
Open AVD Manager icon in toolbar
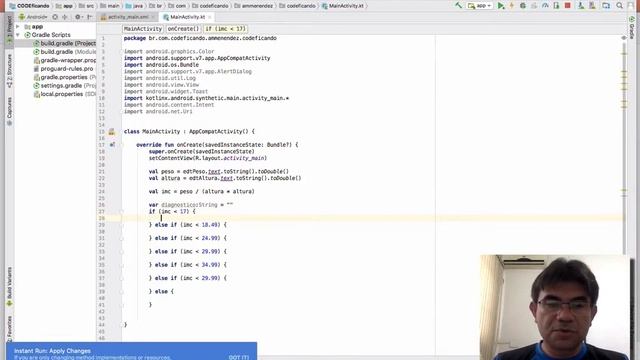(x=581, y=6)
